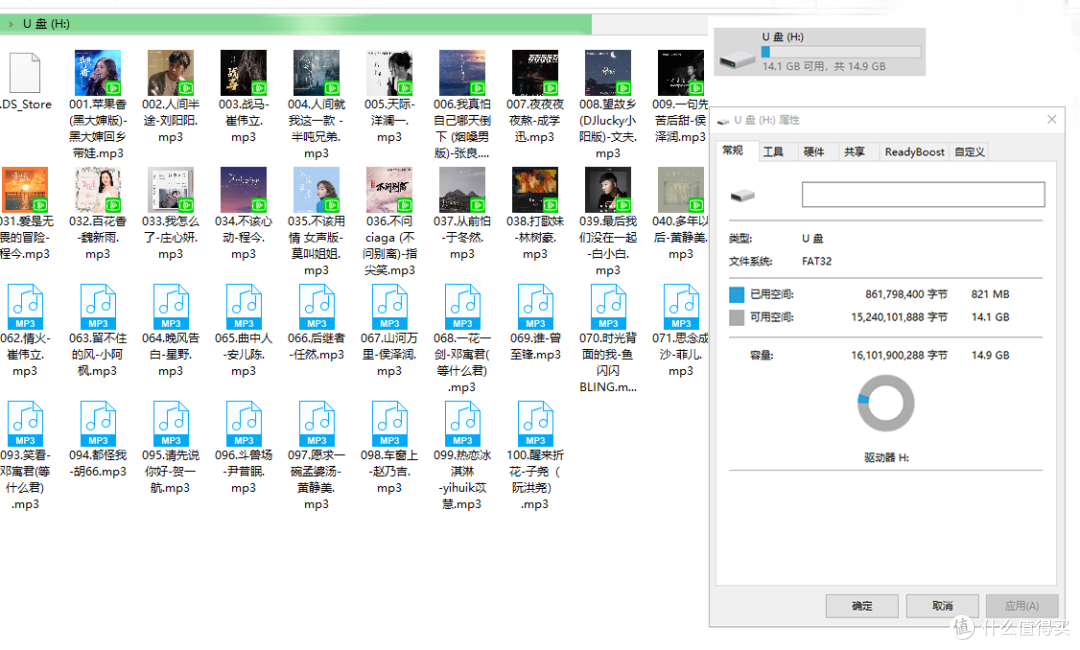Click the disk usage donut chart
Image resolution: width=1080 pixels, height=650 pixels.
tap(886, 403)
